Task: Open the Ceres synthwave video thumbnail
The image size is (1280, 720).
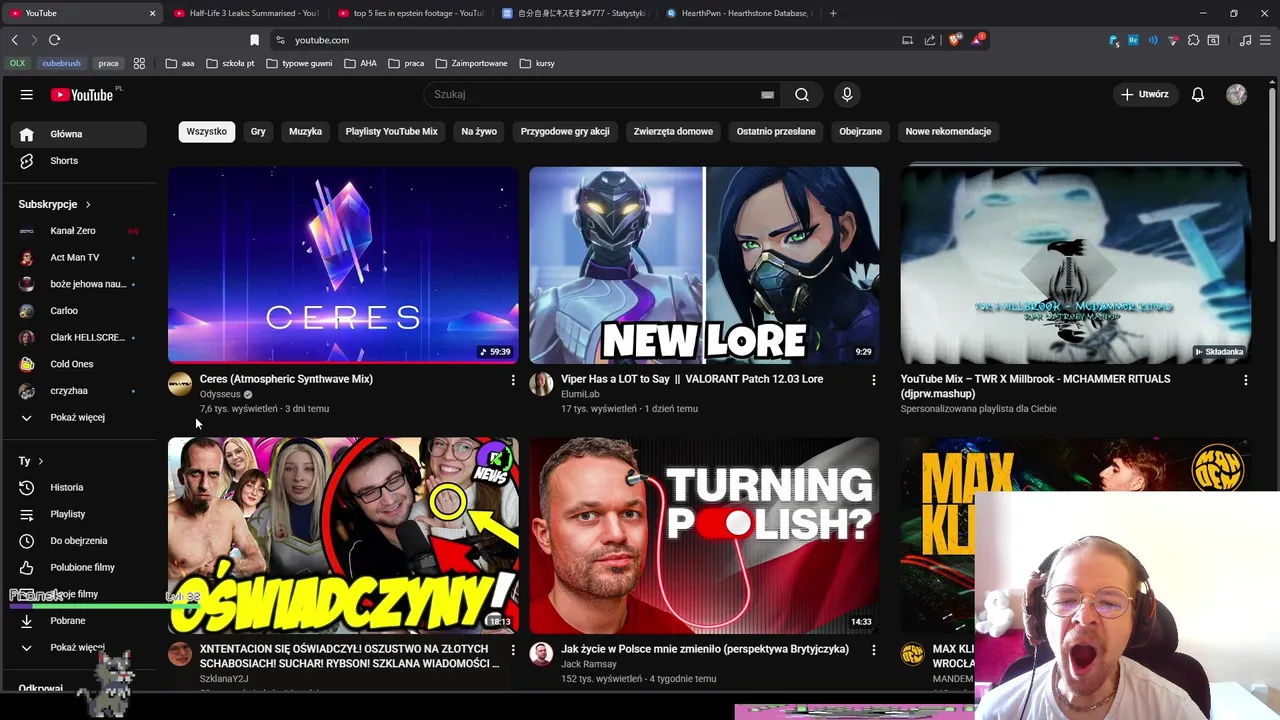Action: point(343,265)
